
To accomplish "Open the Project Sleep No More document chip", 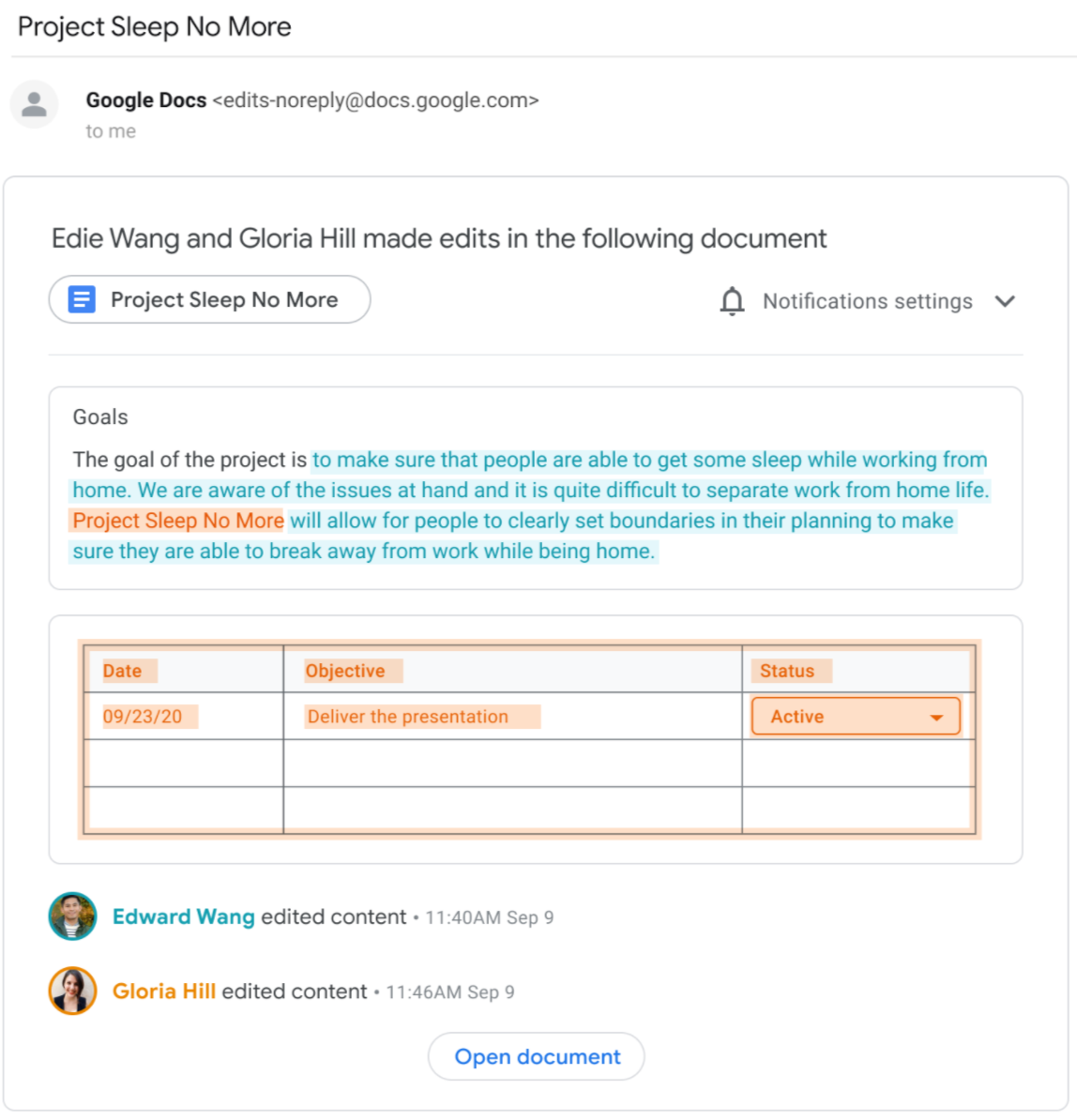I will click(209, 299).
